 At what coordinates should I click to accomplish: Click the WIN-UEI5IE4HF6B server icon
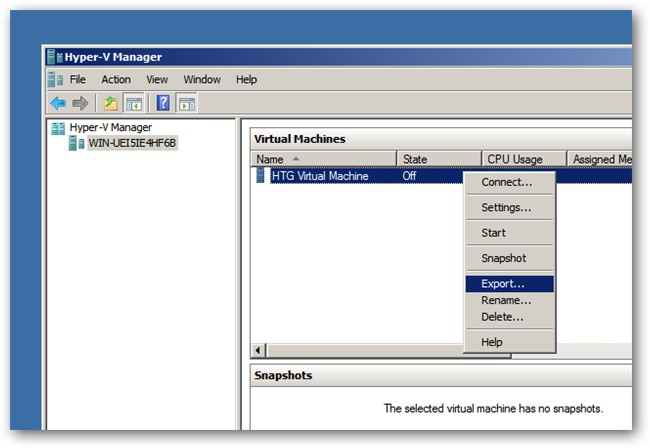pyautogui.click(x=76, y=143)
